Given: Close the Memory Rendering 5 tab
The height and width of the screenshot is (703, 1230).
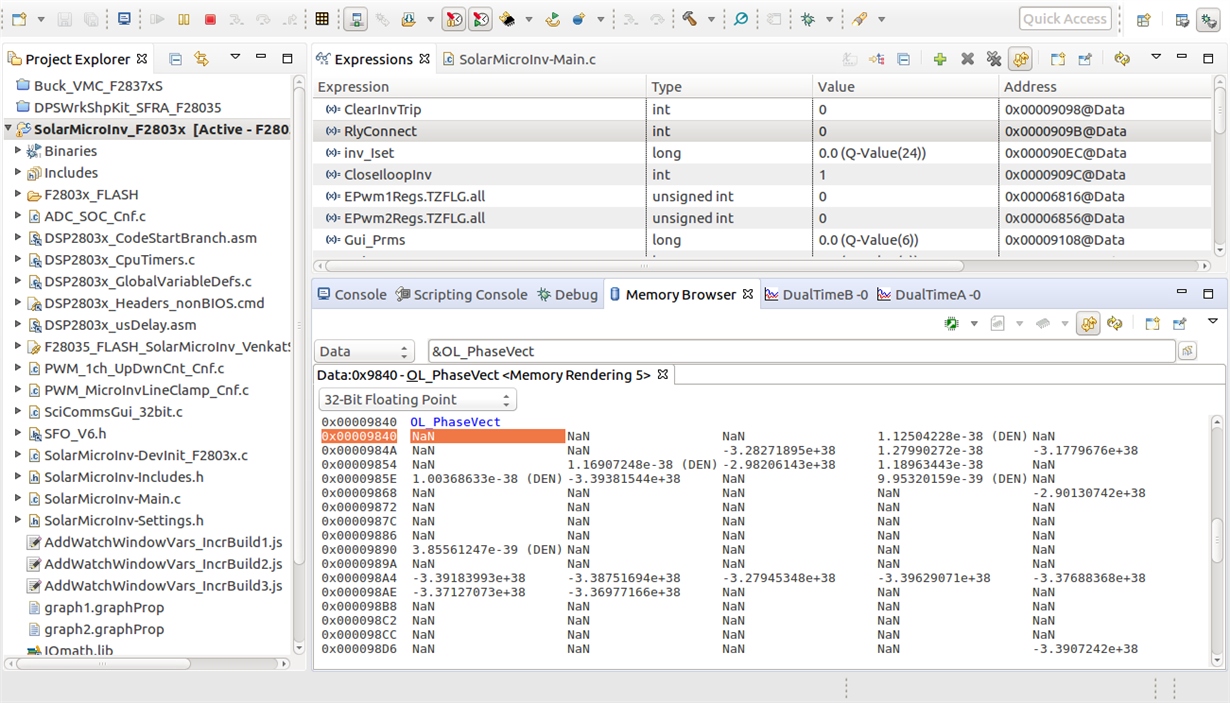Looking at the screenshot, I should click(662, 374).
